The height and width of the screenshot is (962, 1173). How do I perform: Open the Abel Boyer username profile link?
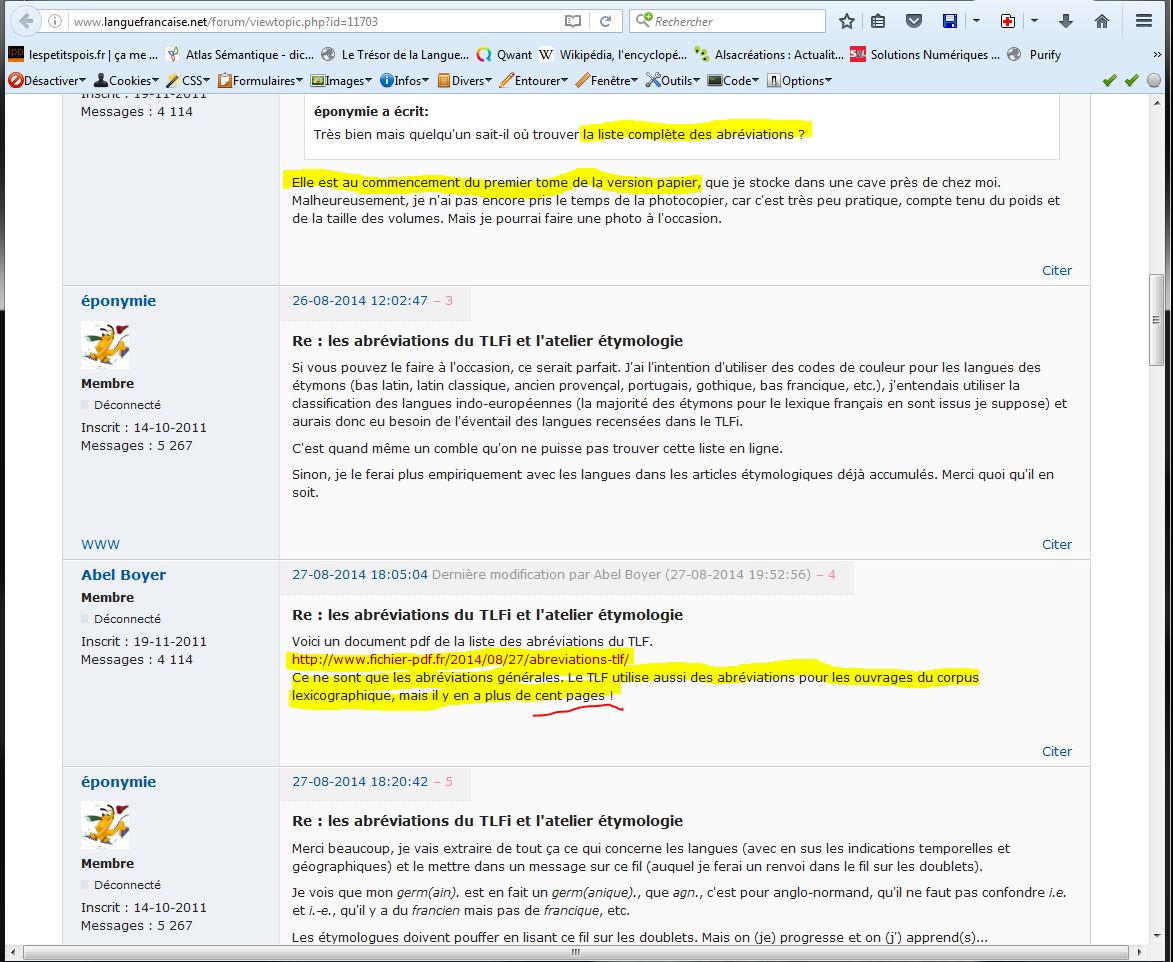coord(123,575)
